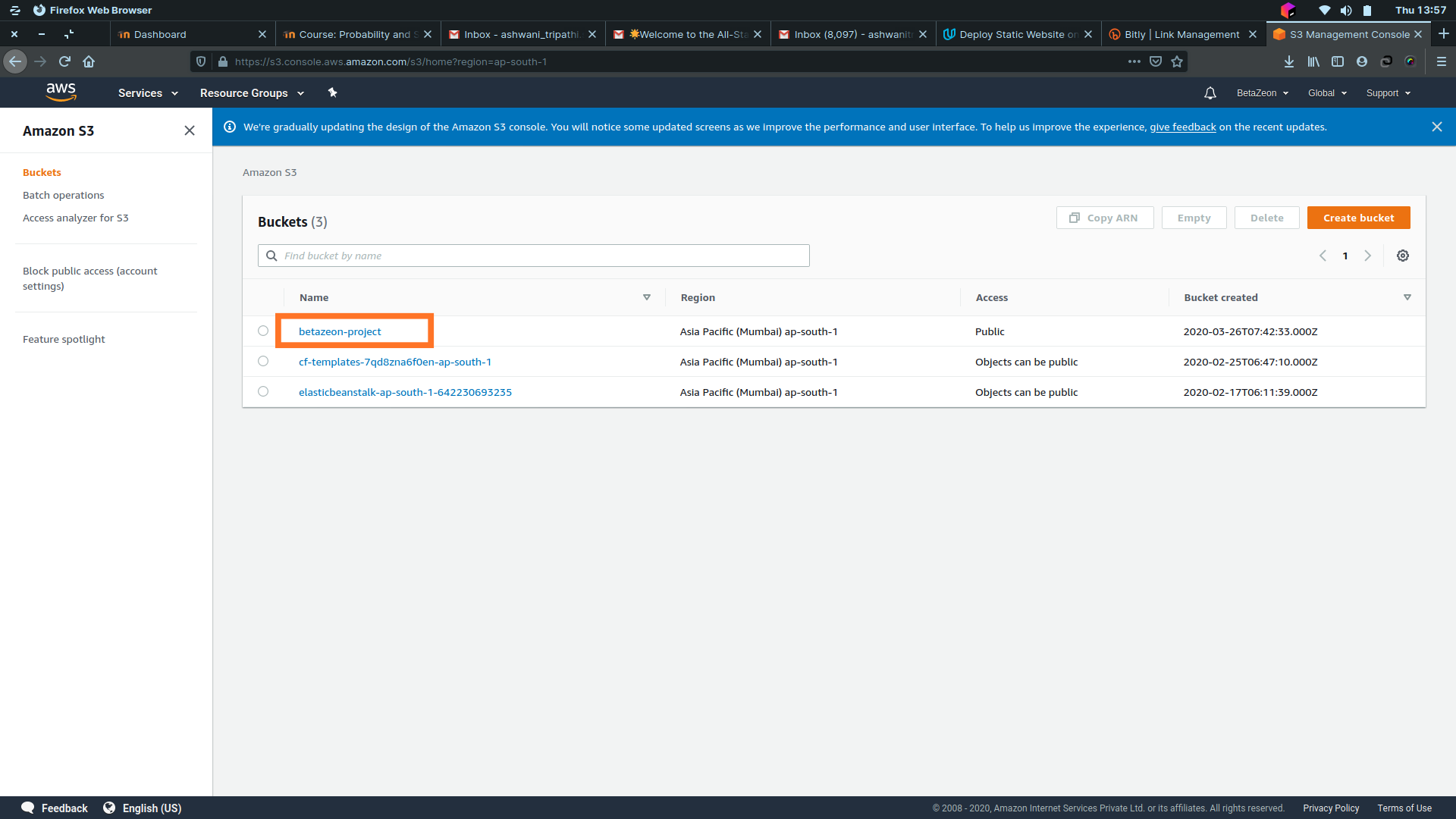
Task: Open the Terms of Use footer link
Action: click(x=1404, y=808)
